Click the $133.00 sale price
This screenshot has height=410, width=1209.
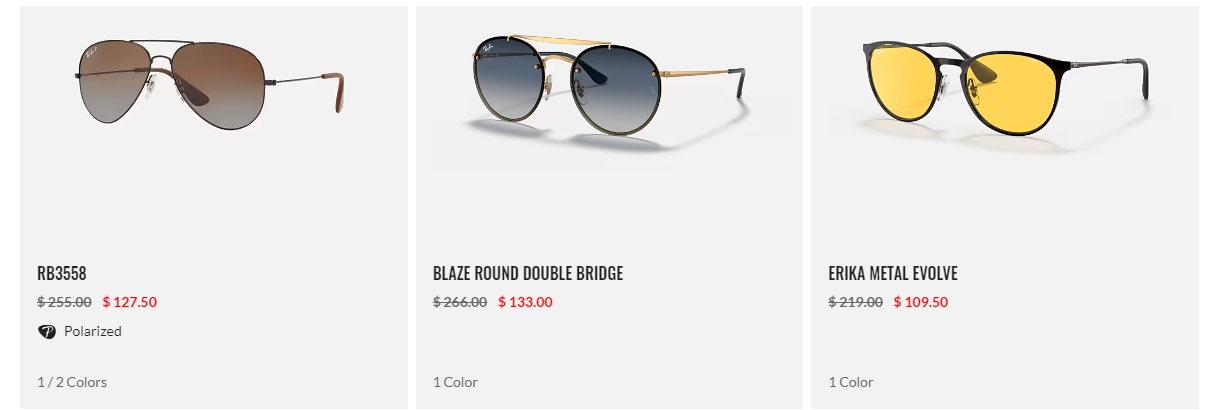[x=525, y=302]
